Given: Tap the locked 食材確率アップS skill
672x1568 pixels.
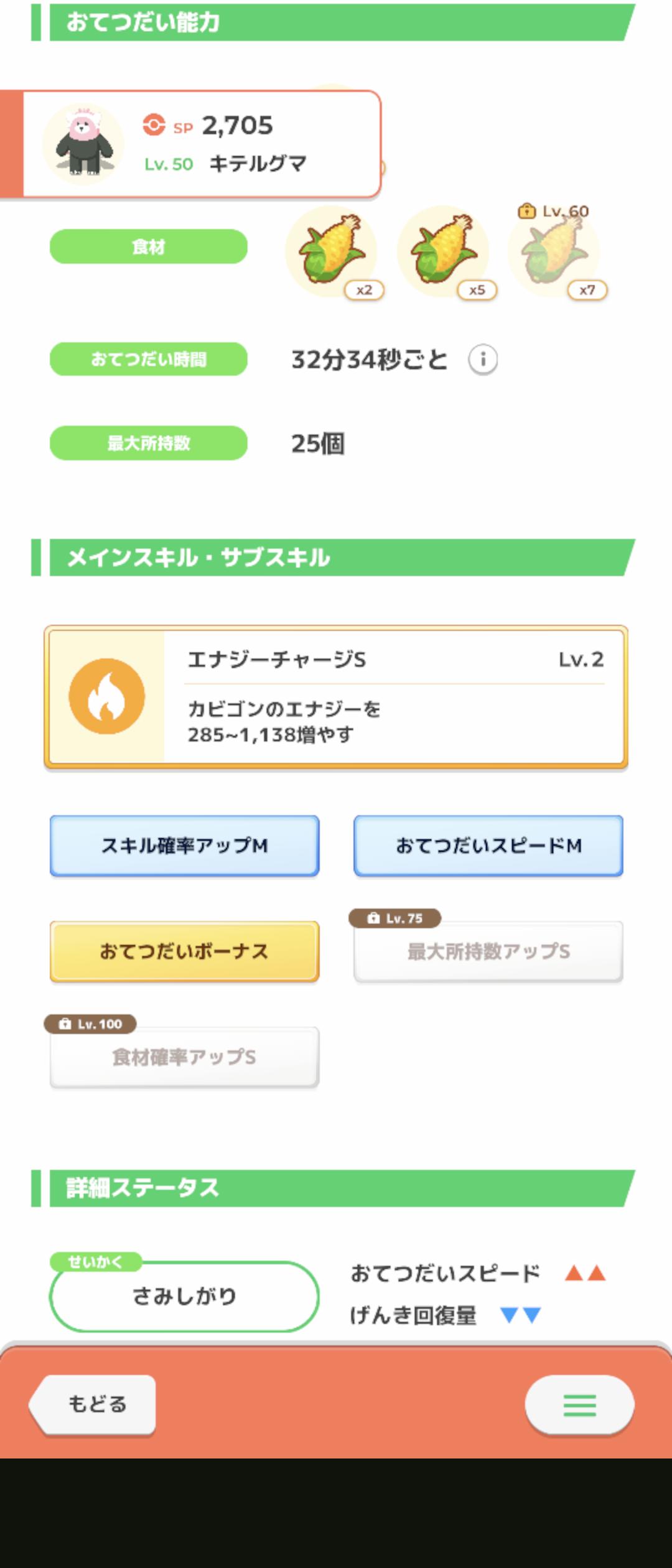Looking at the screenshot, I should tap(185, 1057).
